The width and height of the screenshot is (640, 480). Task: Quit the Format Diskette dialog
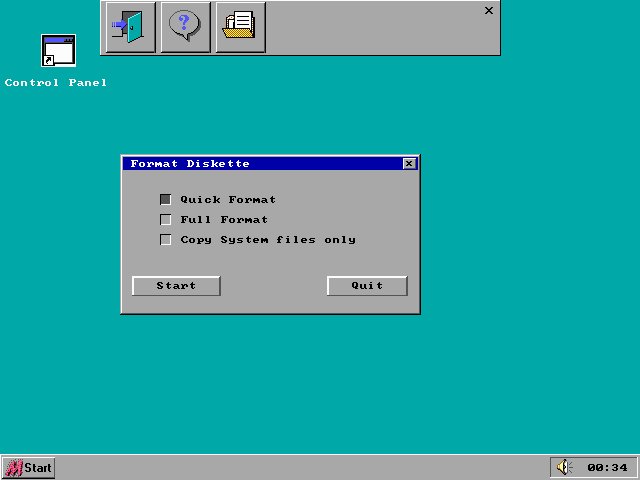click(x=367, y=286)
